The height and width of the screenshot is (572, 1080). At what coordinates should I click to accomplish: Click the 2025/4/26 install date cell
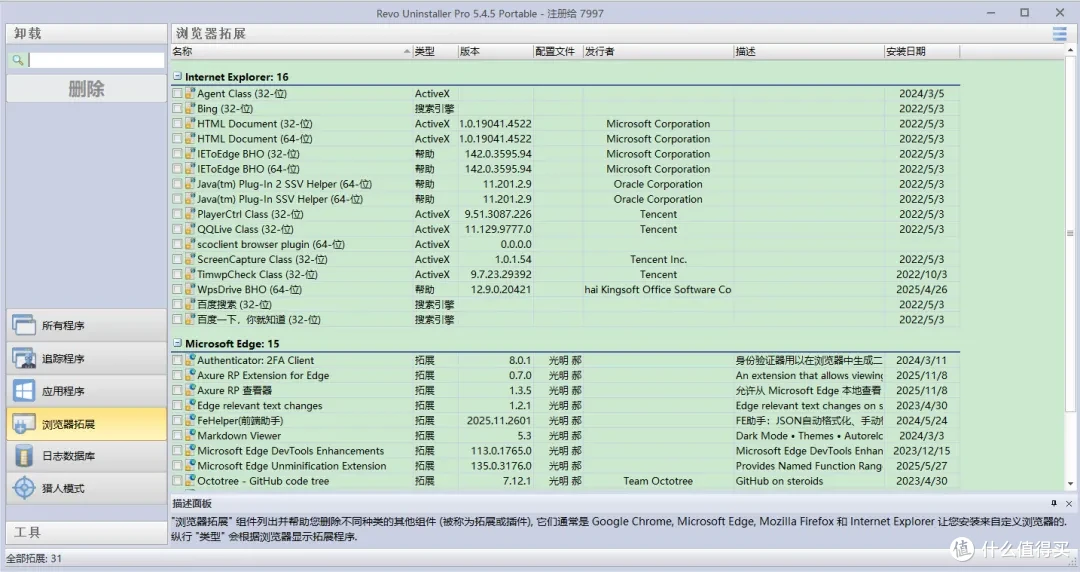(x=922, y=289)
